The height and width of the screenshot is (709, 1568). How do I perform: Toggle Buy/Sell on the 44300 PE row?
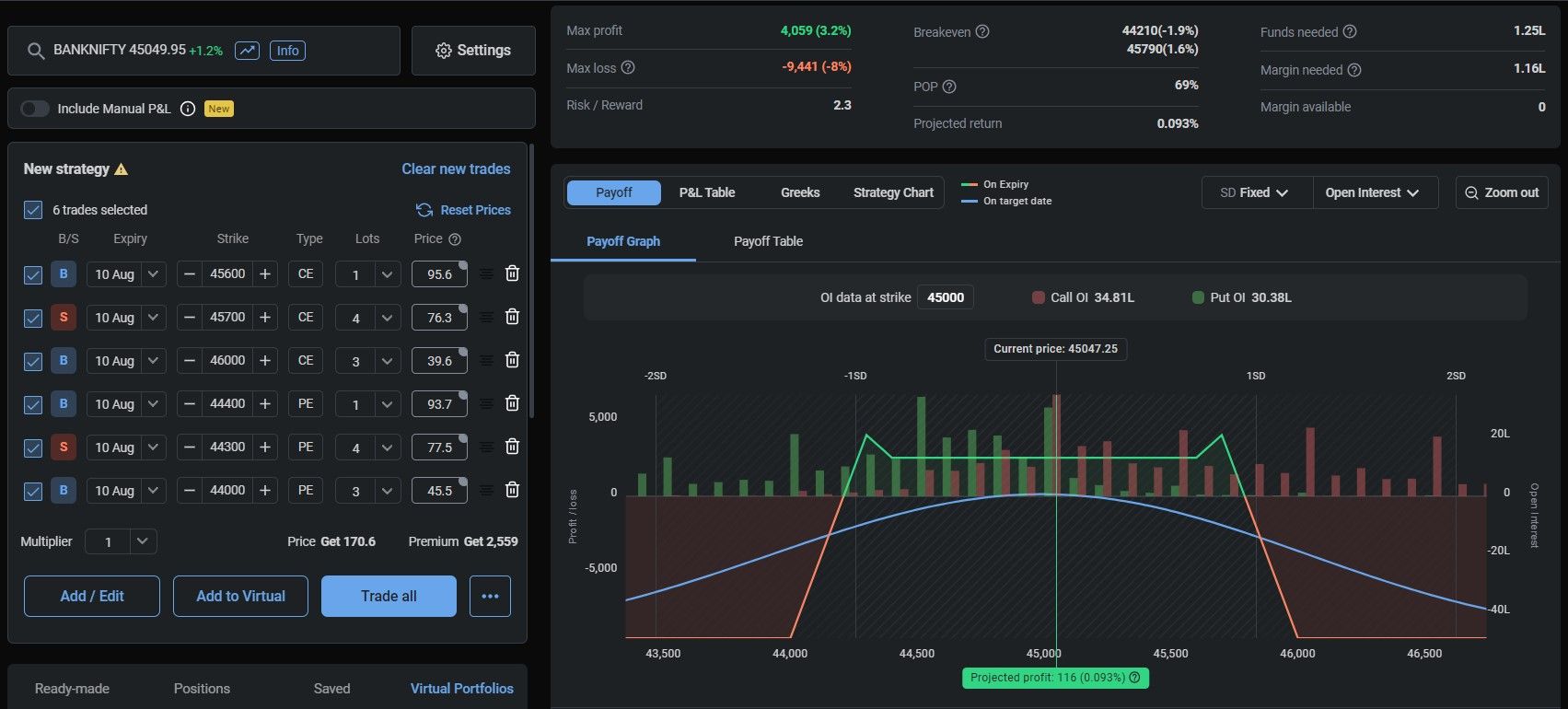[x=64, y=447]
